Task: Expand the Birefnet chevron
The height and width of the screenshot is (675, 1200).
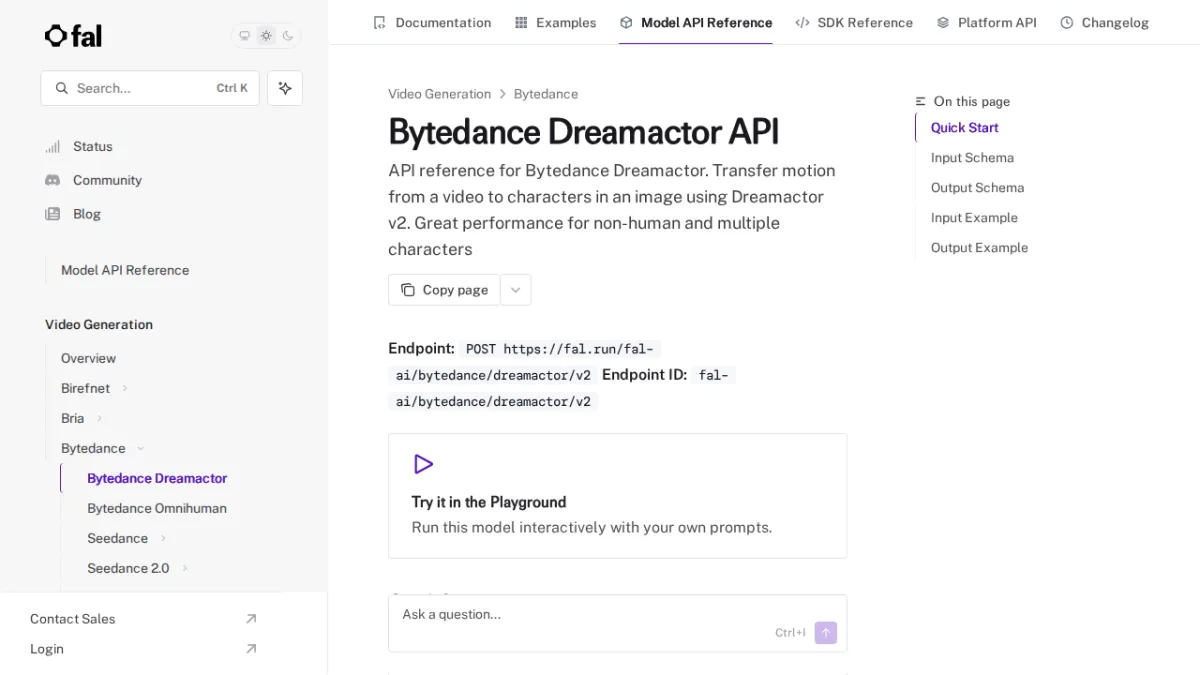Action: click(x=125, y=388)
